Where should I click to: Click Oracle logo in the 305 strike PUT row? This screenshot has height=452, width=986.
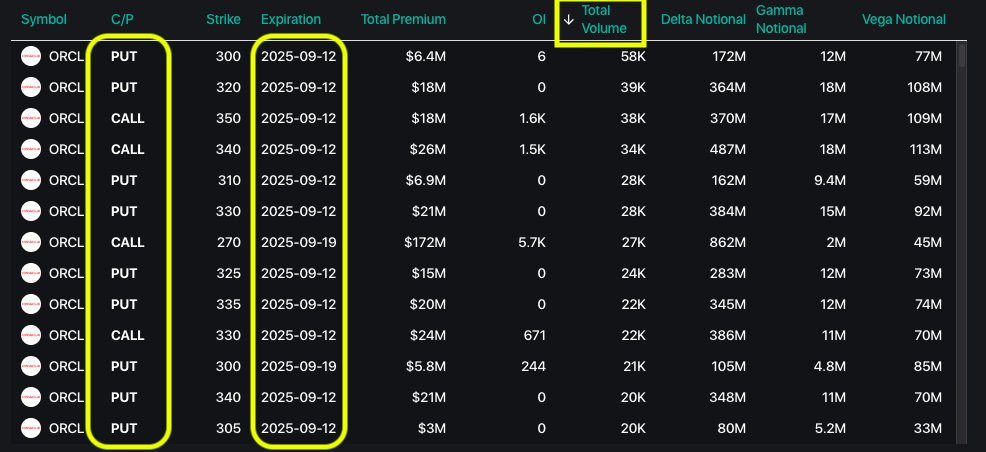click(31, 428)
